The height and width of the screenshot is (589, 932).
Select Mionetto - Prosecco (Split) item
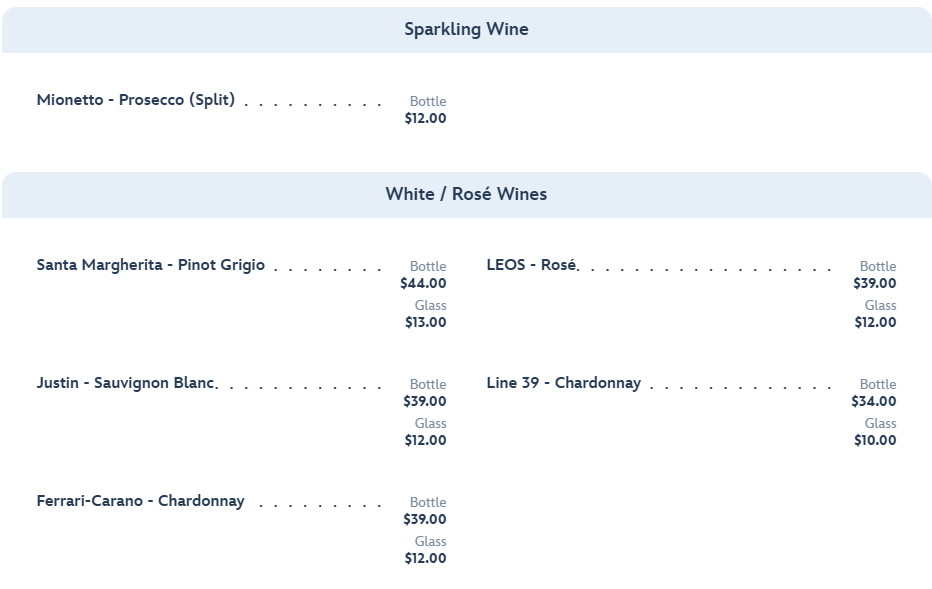[136, 100]
